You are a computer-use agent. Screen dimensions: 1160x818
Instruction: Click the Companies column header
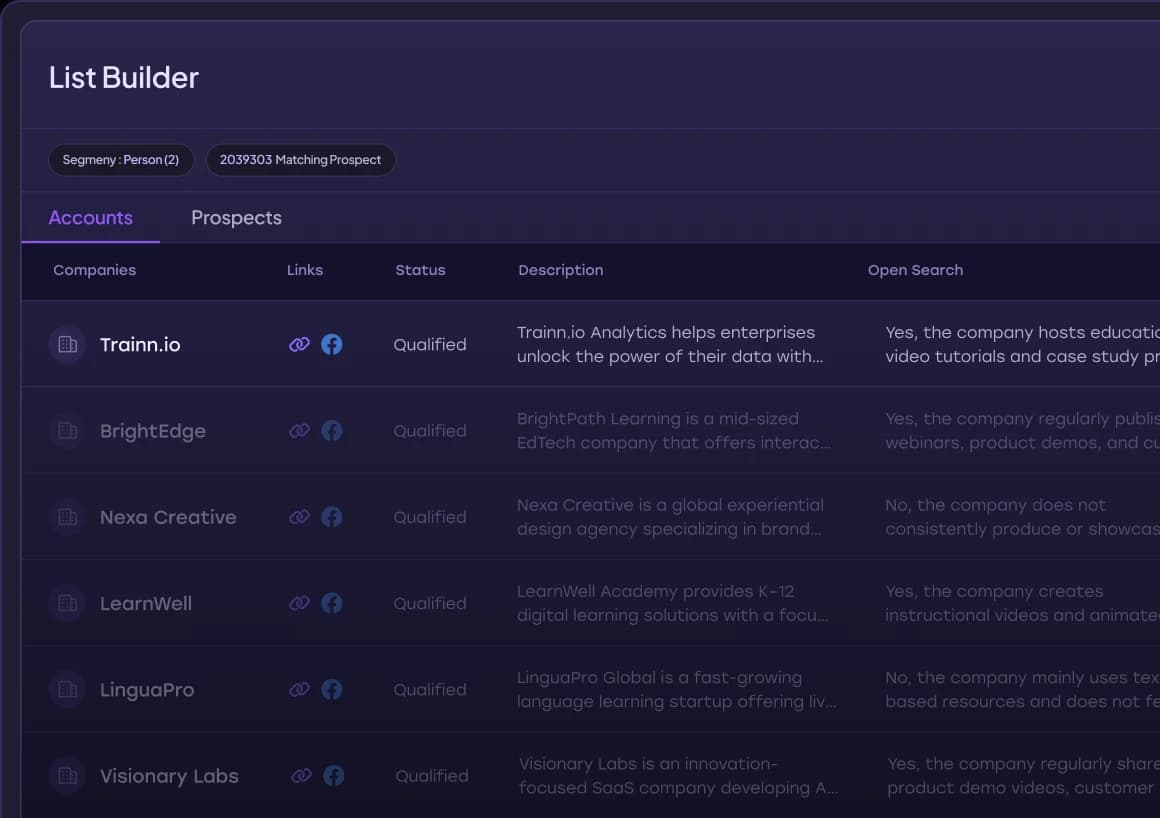tap(94, 270)
